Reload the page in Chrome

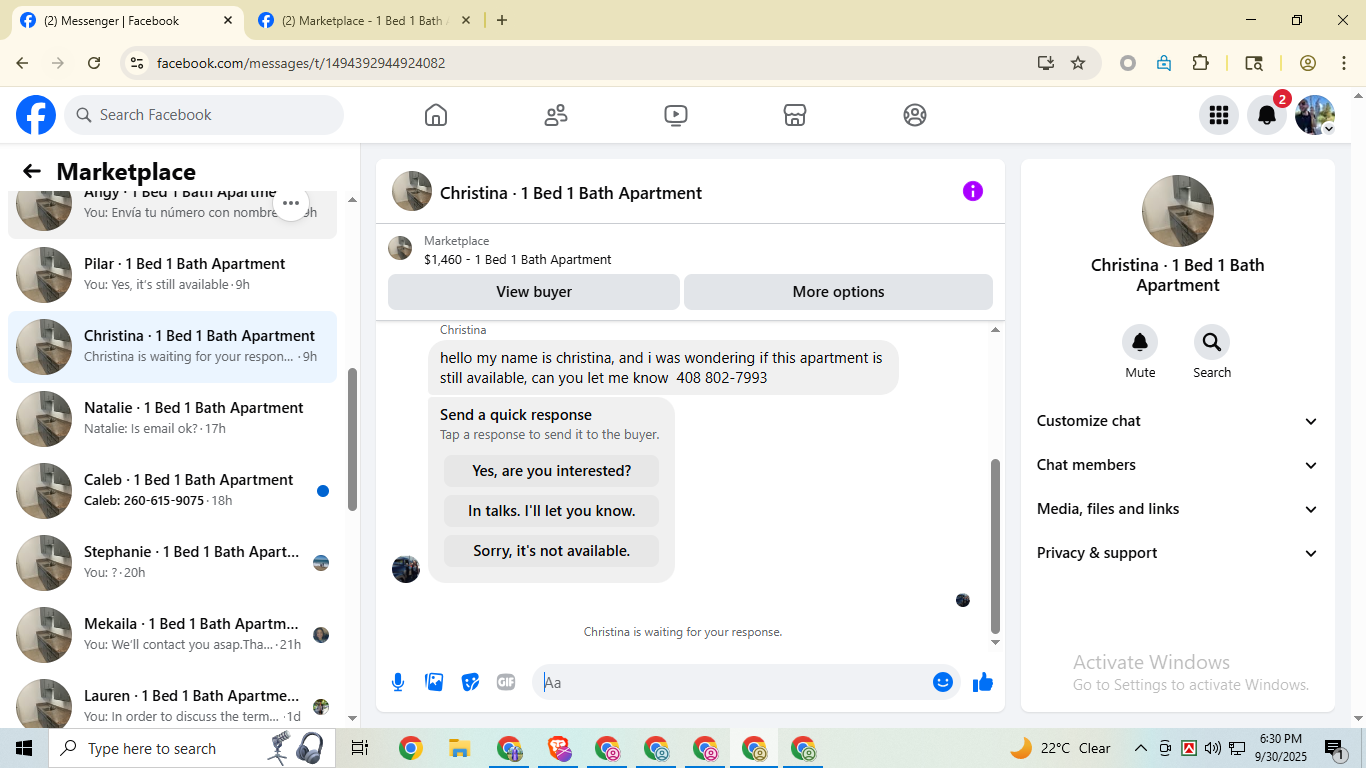click(x=94, y=63)
